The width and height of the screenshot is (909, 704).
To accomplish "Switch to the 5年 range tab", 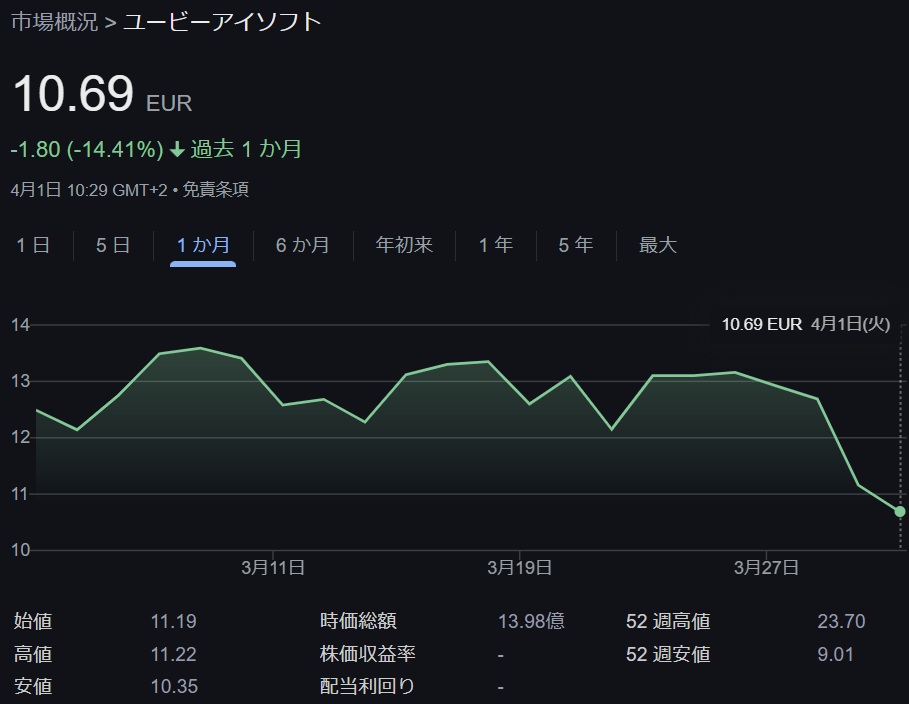I will coord(576,245).
